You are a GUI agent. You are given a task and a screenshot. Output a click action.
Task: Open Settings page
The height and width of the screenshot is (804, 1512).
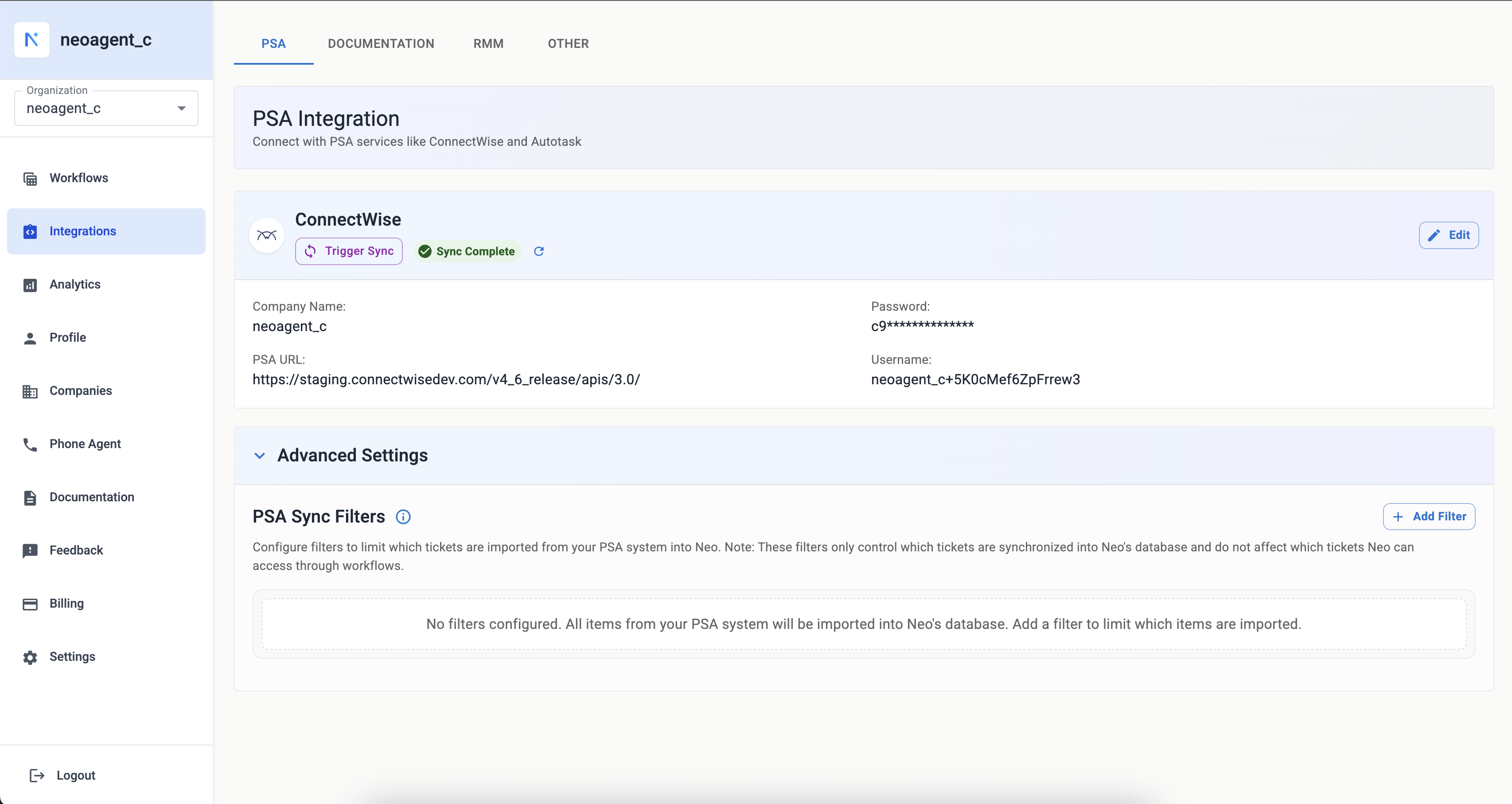pyautogui.click(x=106, y=657)
